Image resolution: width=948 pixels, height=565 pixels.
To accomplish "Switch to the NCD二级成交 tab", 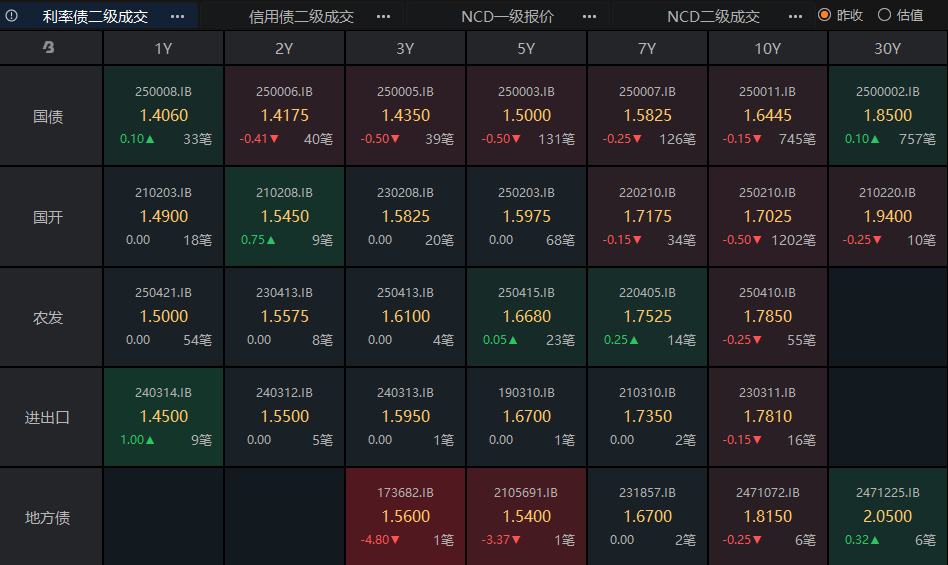I will tap(713, 16).
